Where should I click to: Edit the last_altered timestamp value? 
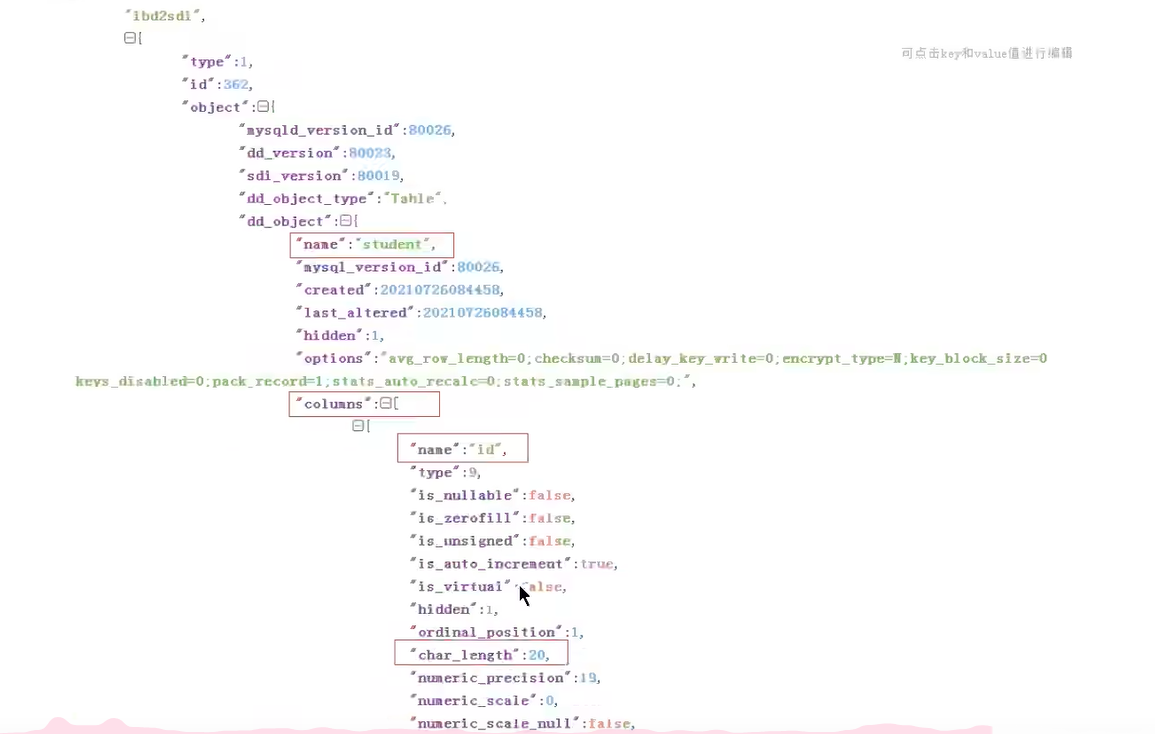pos(482,313)
